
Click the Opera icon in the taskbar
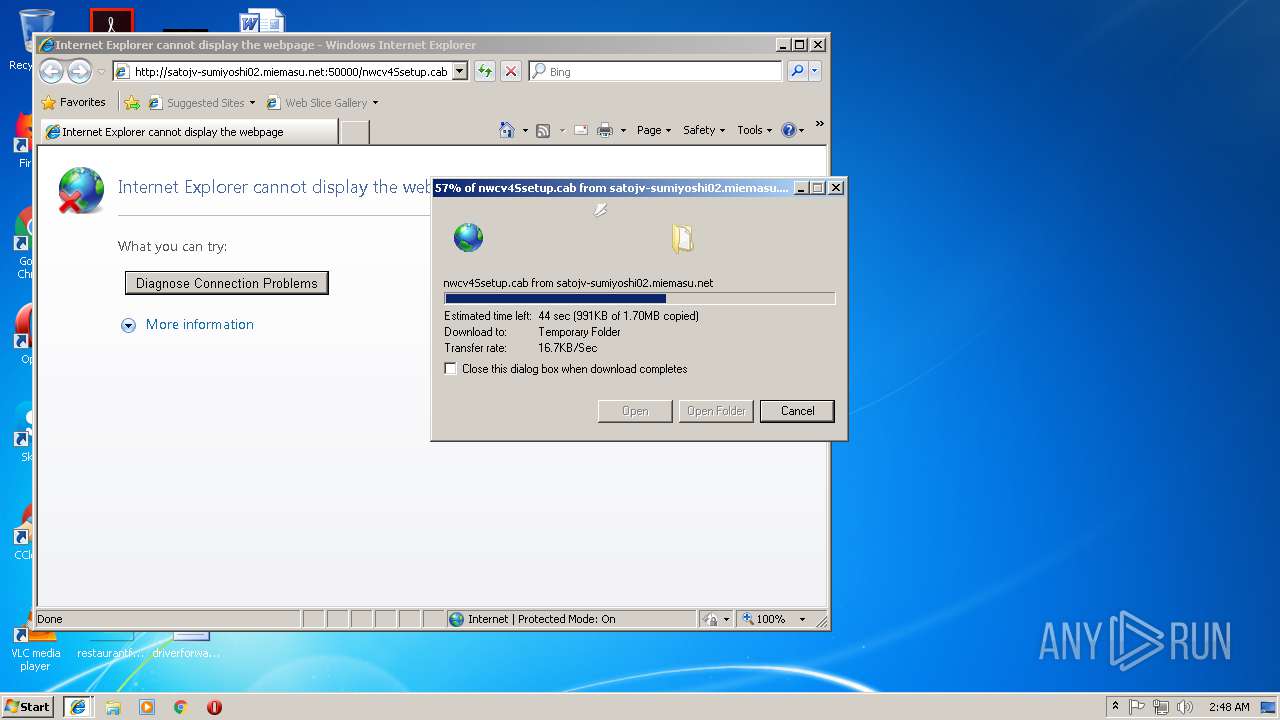pyautogui.click(x=214, y=707)
